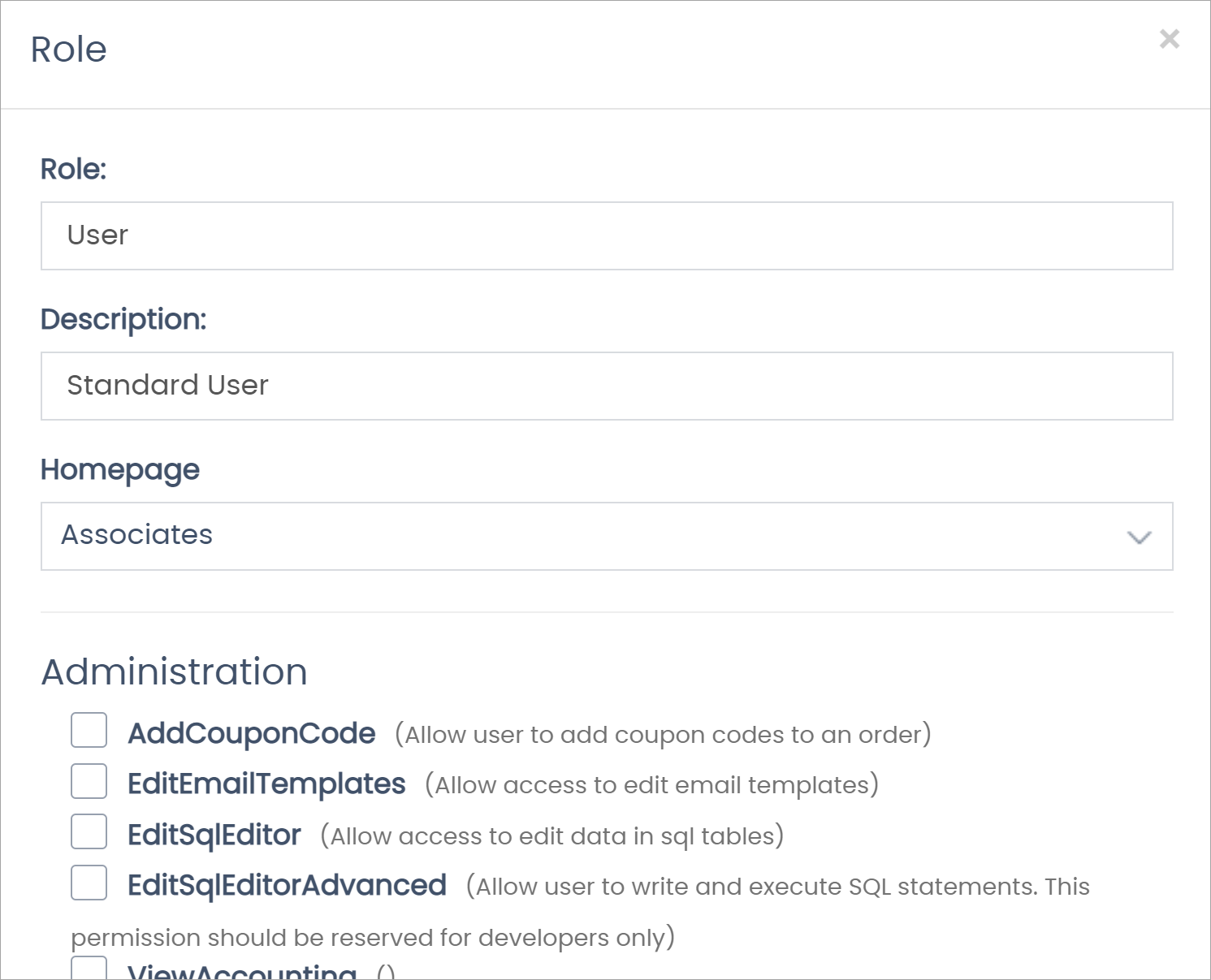Screen dimensions: 1211x980
Task: Click the EditEmailTemplates label text
Action: pyautogui.click(x=266, y=784)
